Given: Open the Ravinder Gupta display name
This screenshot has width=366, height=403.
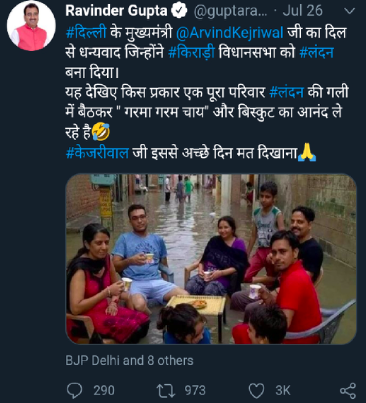Looking at the screenshot, I should click(116, 11).
